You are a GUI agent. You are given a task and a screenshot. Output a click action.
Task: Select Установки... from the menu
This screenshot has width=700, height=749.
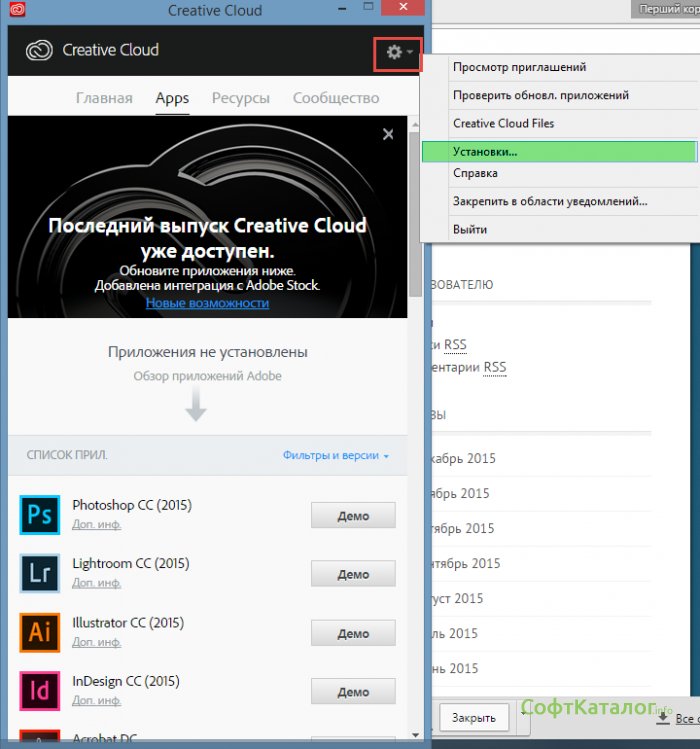[x=485, y=152]
